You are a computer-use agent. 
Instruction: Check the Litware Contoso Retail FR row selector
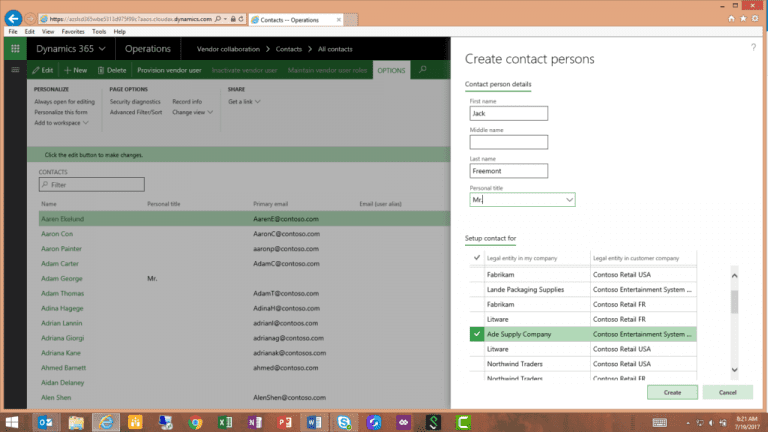click(x=477, y=319)
